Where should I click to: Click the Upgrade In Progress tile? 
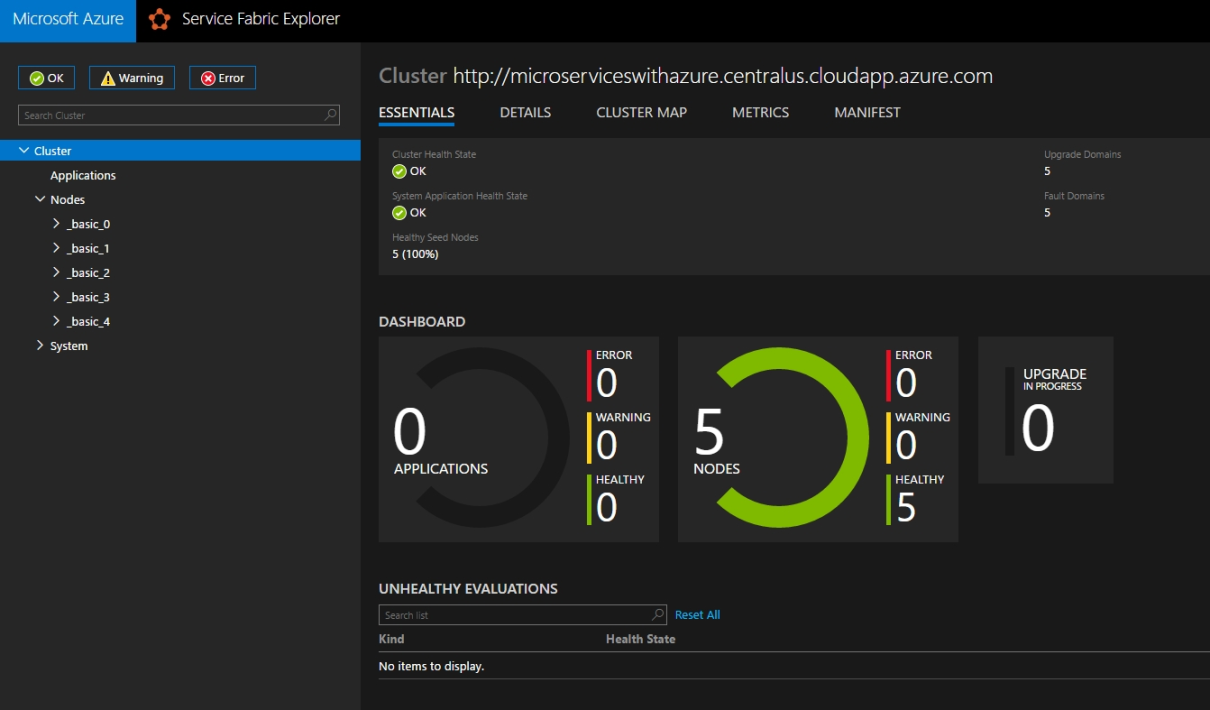pyautogui.click(x=1045, y=410)
